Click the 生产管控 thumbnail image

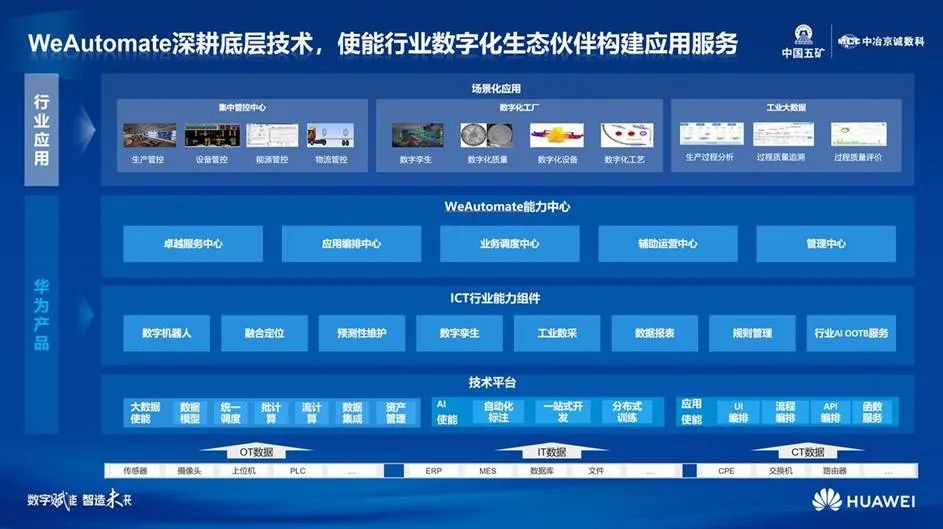(x=149, y=135)
